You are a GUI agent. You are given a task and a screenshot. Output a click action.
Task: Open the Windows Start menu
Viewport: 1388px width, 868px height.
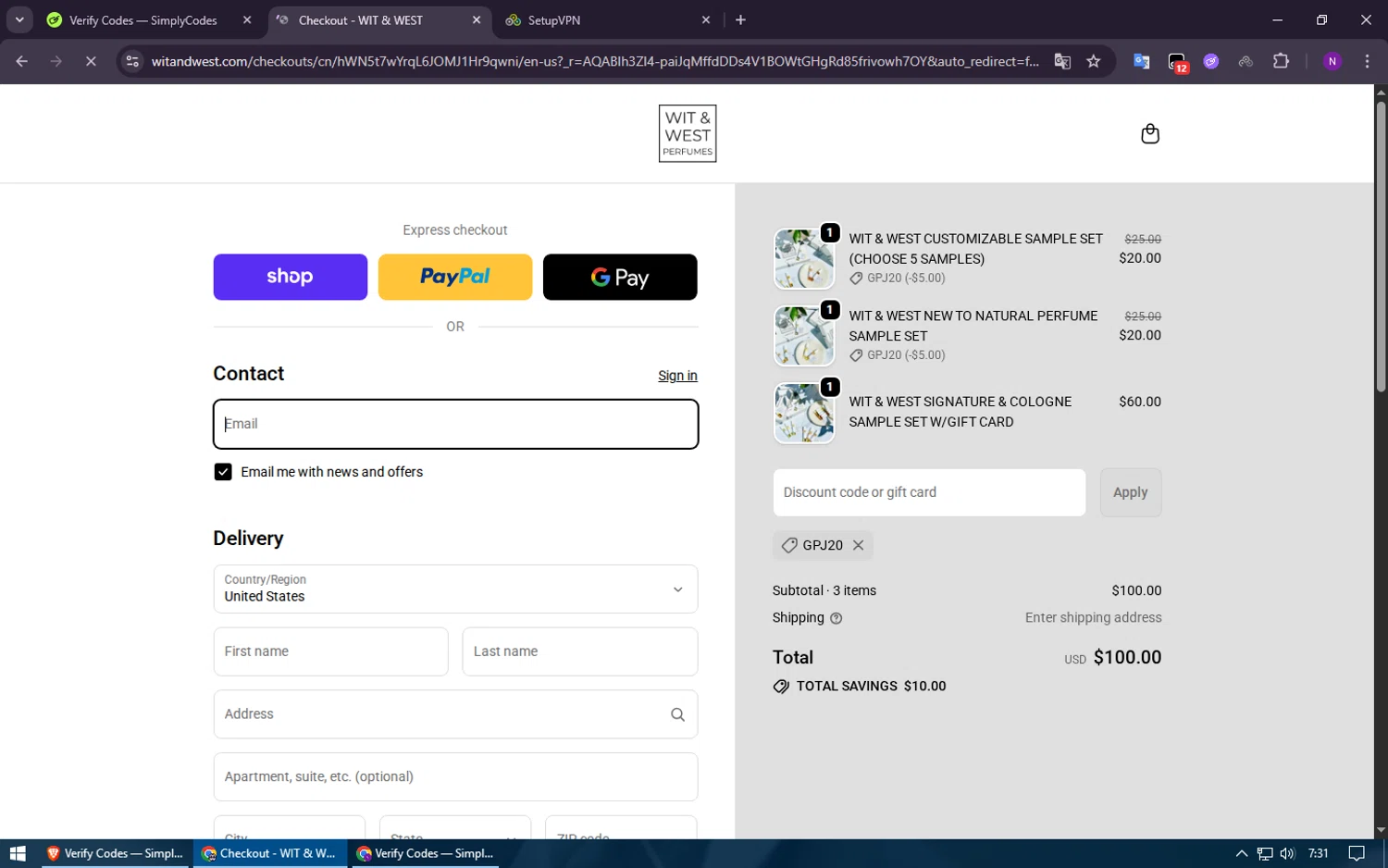(18, 853)
